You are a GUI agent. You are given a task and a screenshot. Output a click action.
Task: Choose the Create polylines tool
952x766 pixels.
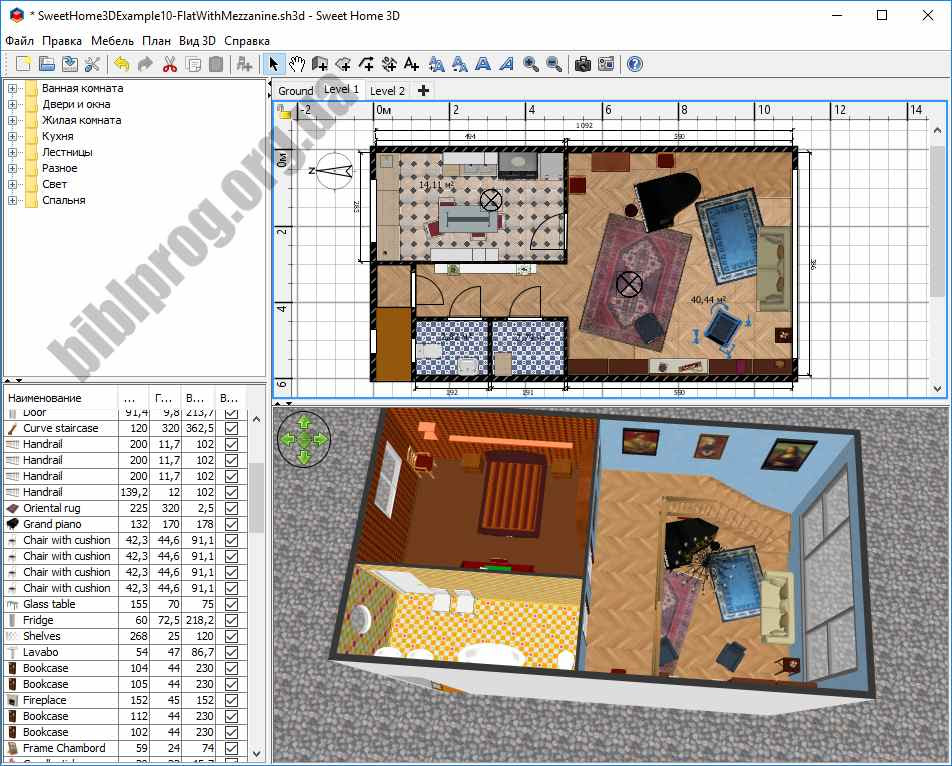366,64
